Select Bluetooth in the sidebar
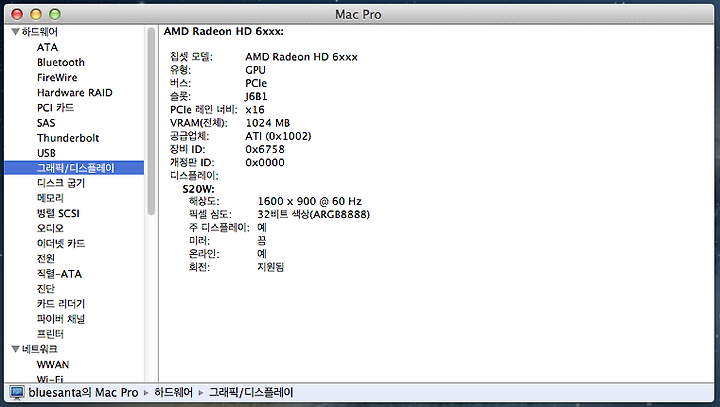The width and height of the screenshot is (720, 407). [x=61, y=62]
